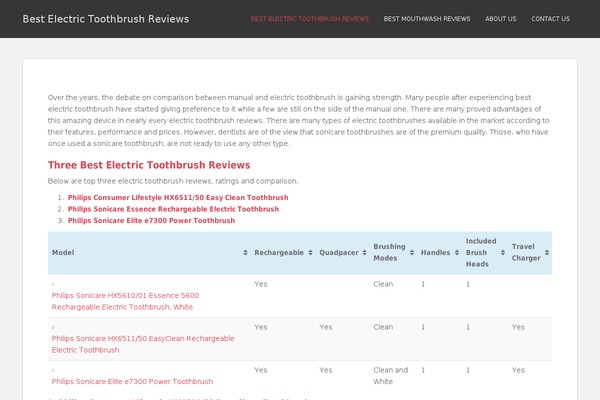600x400 pixels.
Task: Sort by Brushing Modes arrow icon
Action: 412,253
